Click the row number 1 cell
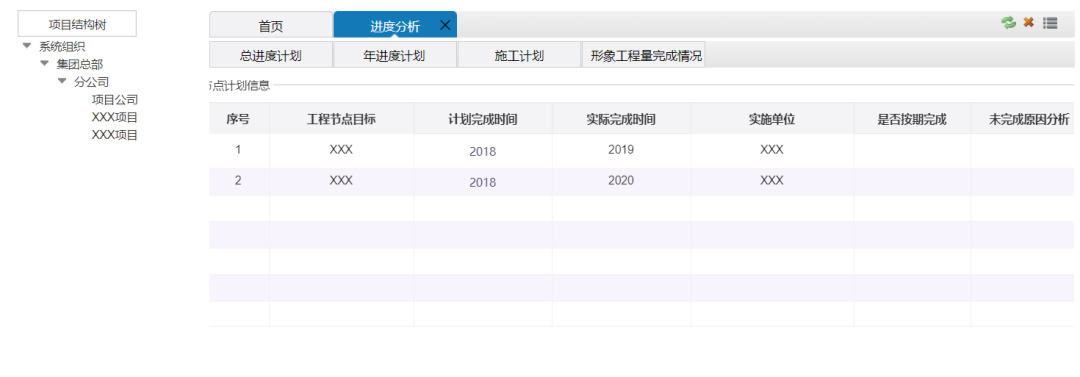The height and width of the screenshot is (377, 1080). pyautogui.click(x=238, y=150)
